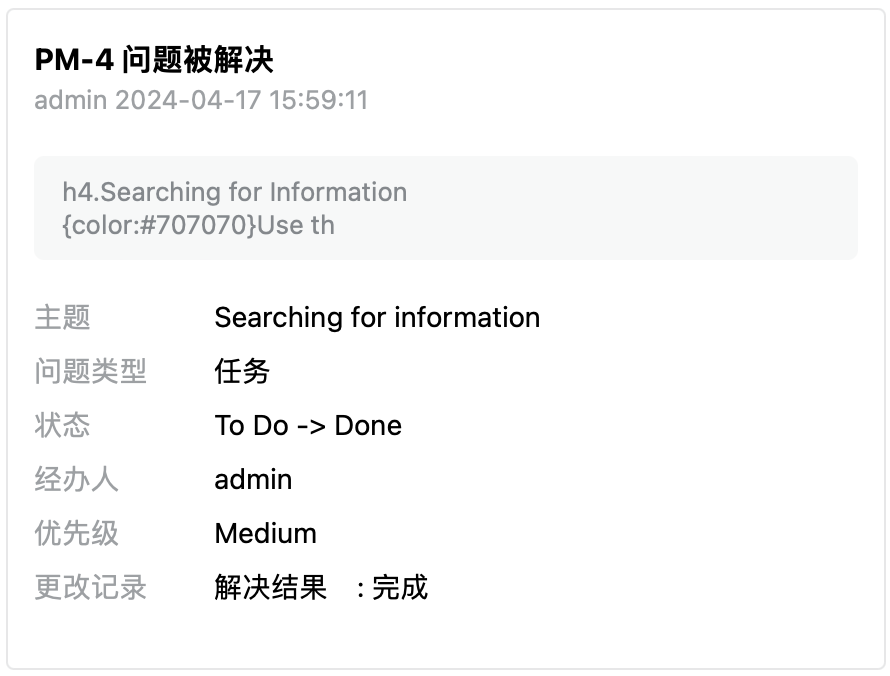Click the 问题被解决 title text
This screenshot has height=676, width=890.
pos(198,61)
